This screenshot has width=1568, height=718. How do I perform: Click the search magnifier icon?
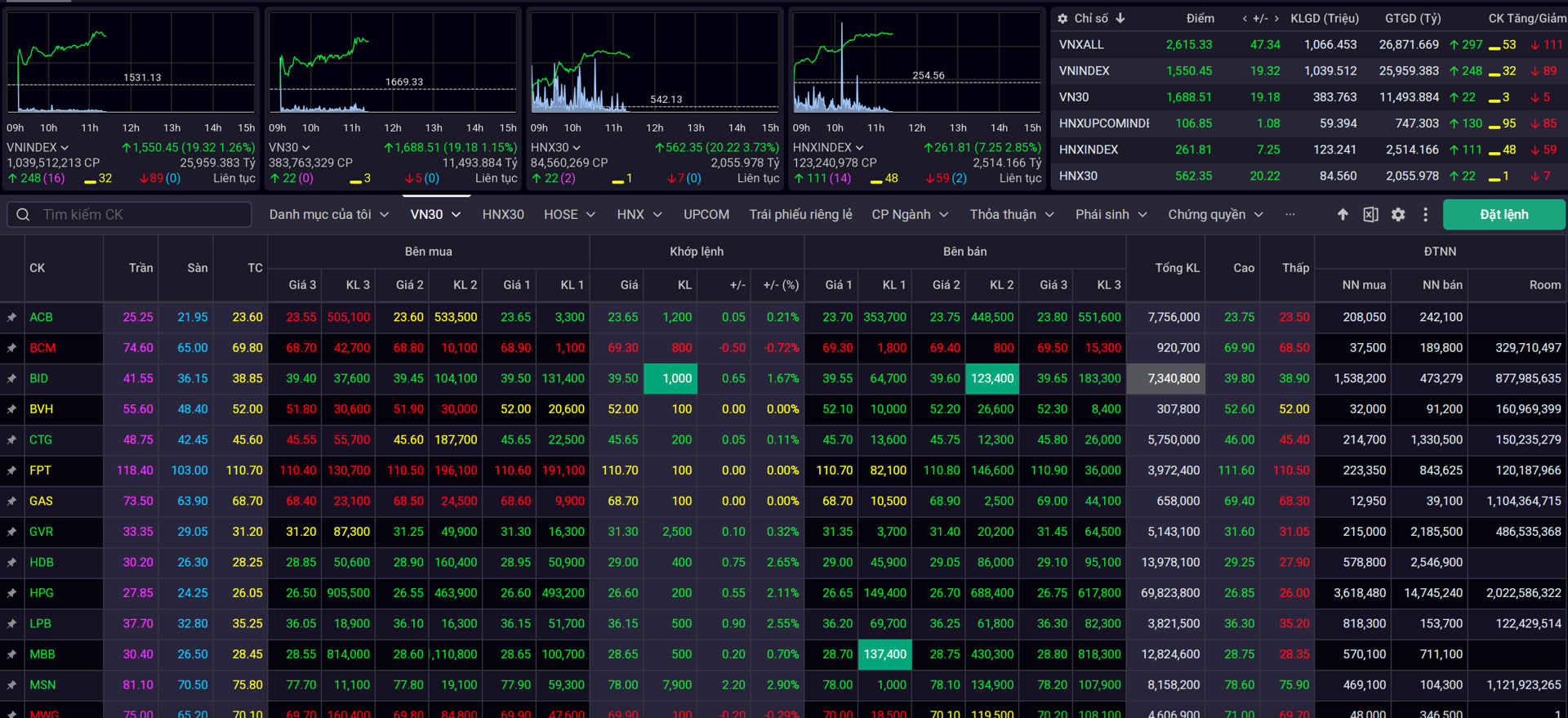pyautogui.click(x=23, y=215)
